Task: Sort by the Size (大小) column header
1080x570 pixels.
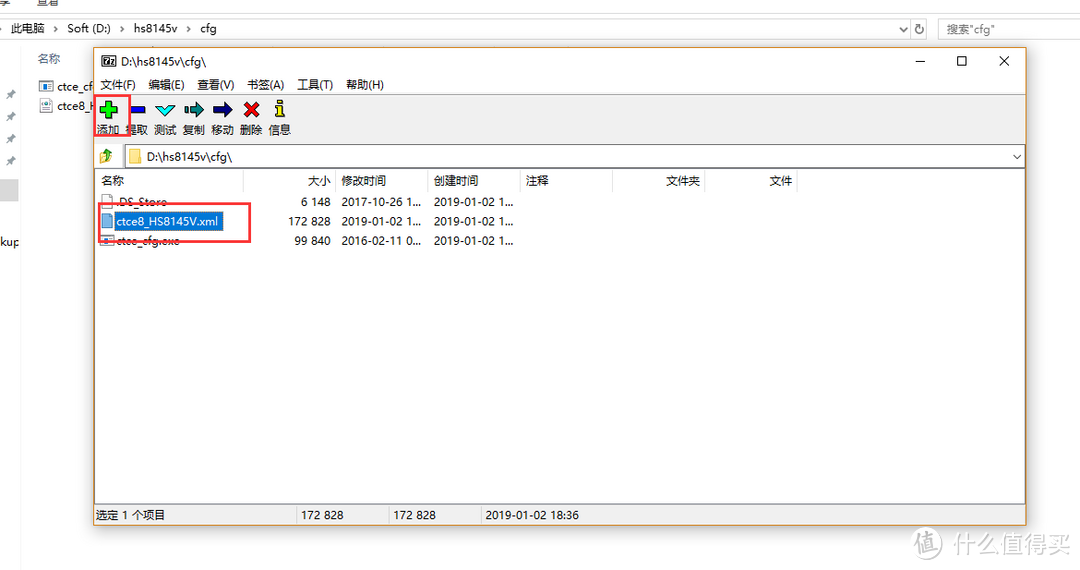Action: [x=290, y=181]
